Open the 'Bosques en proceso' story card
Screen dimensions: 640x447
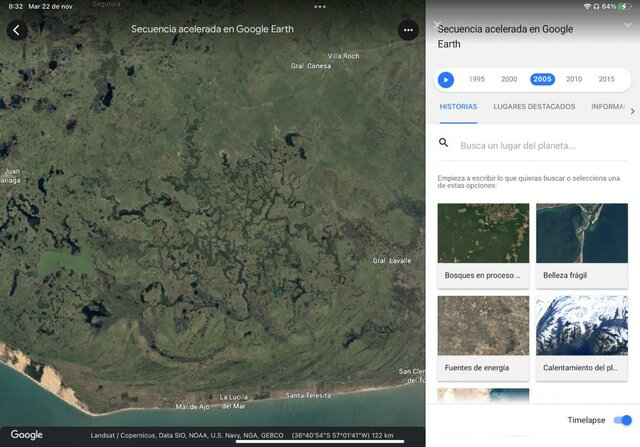(483, 246)
